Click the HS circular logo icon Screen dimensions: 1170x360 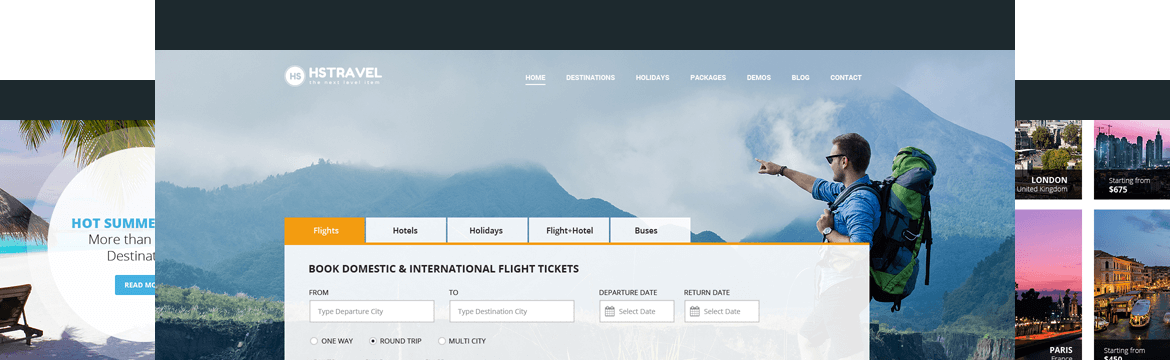(x=295, y=75)
